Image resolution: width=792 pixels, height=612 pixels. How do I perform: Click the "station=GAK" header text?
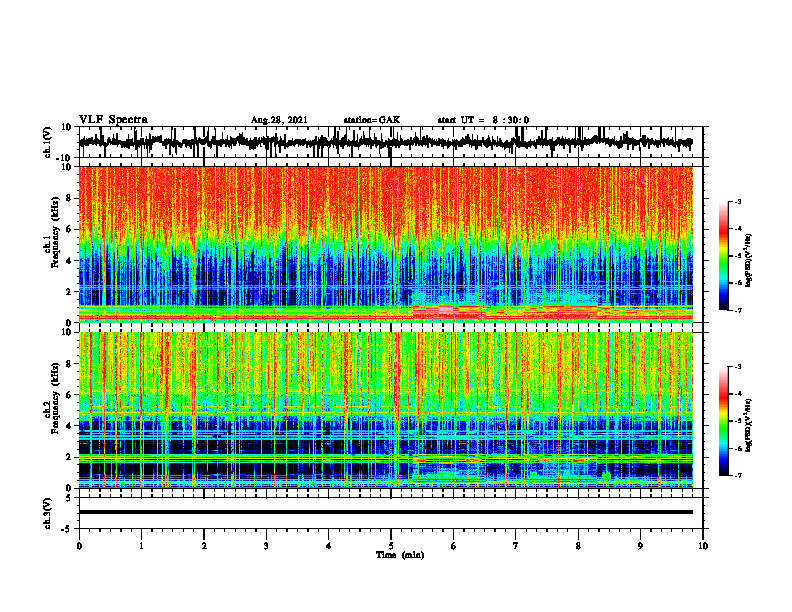click(372, 120)
